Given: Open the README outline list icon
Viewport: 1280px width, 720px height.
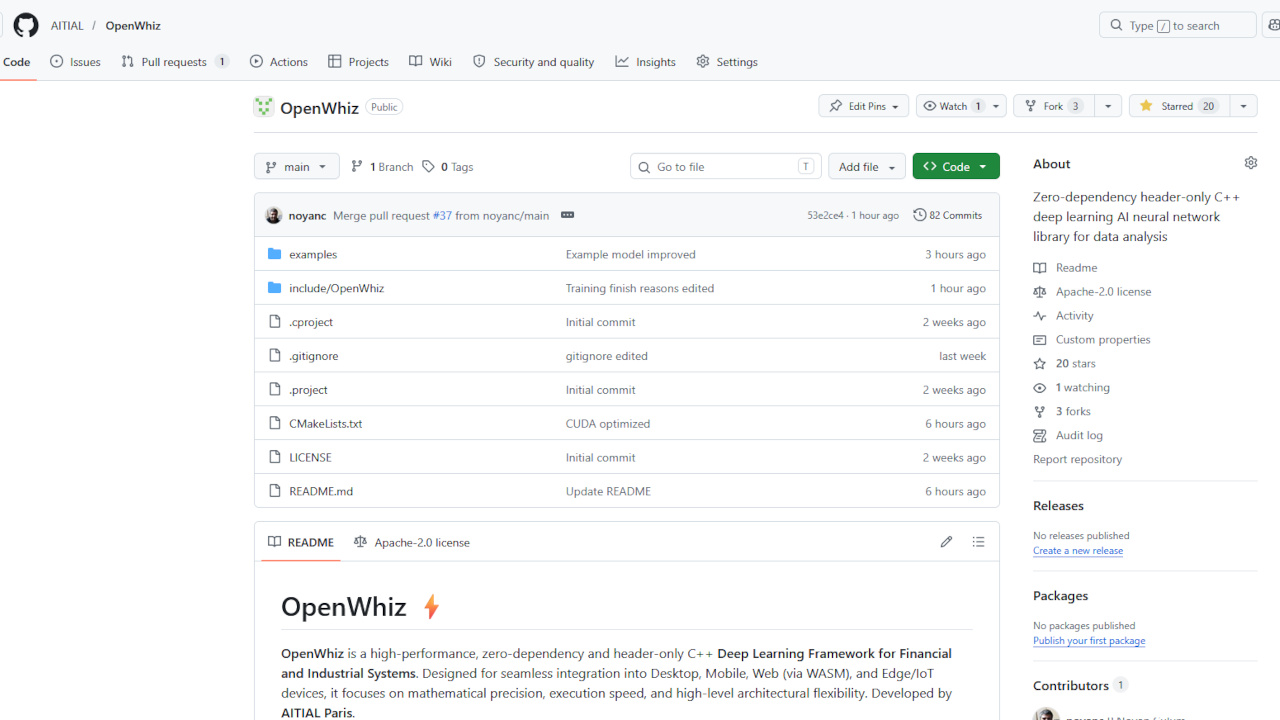Looking at the screenshot, I should click(978, 541).
